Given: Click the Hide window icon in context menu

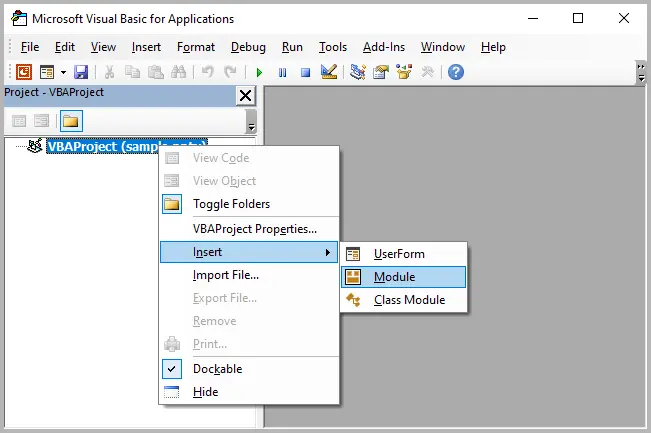Looking at the screenshot, I should click(x=171, y=392).
